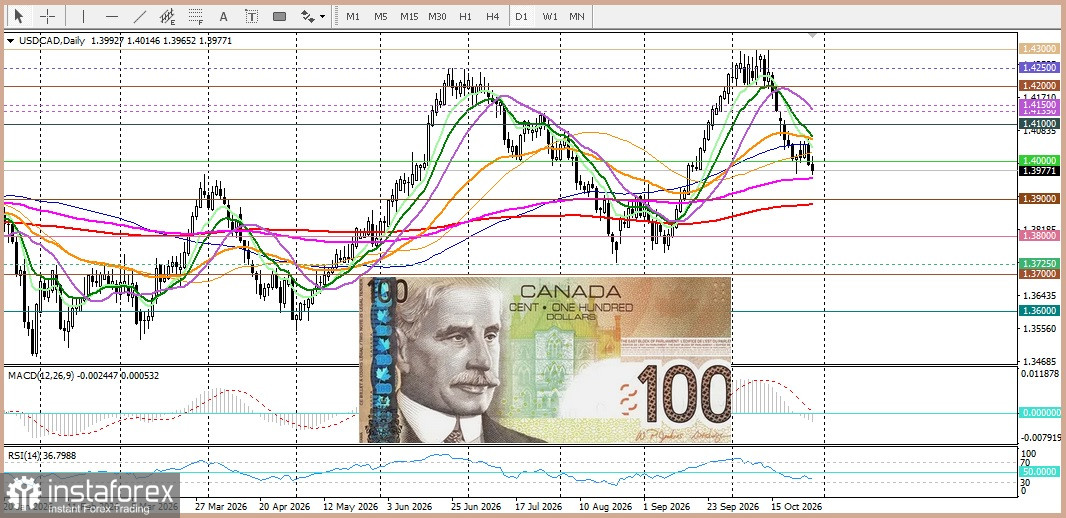Select the arrow cursor tool
Image resolution: width=1066 pixels, height=518 pixels.
click(x=19, y=16)
